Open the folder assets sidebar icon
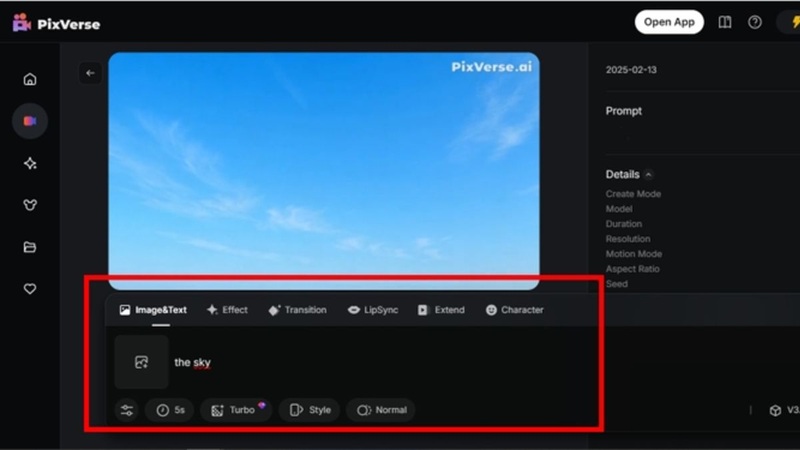The width and height of the screenshot is (800, 450). tap(30, 247)
